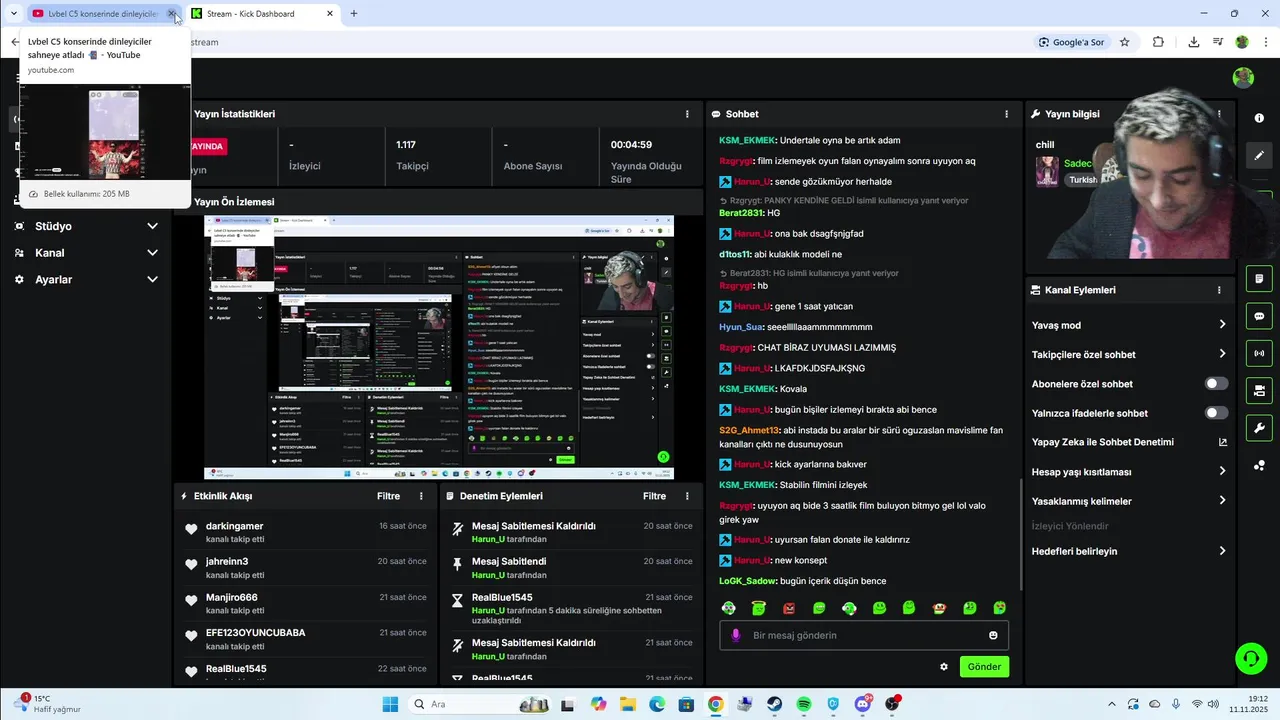Open OBS Studio from the taskbar

pyautogui.click(x=892, y=704)
